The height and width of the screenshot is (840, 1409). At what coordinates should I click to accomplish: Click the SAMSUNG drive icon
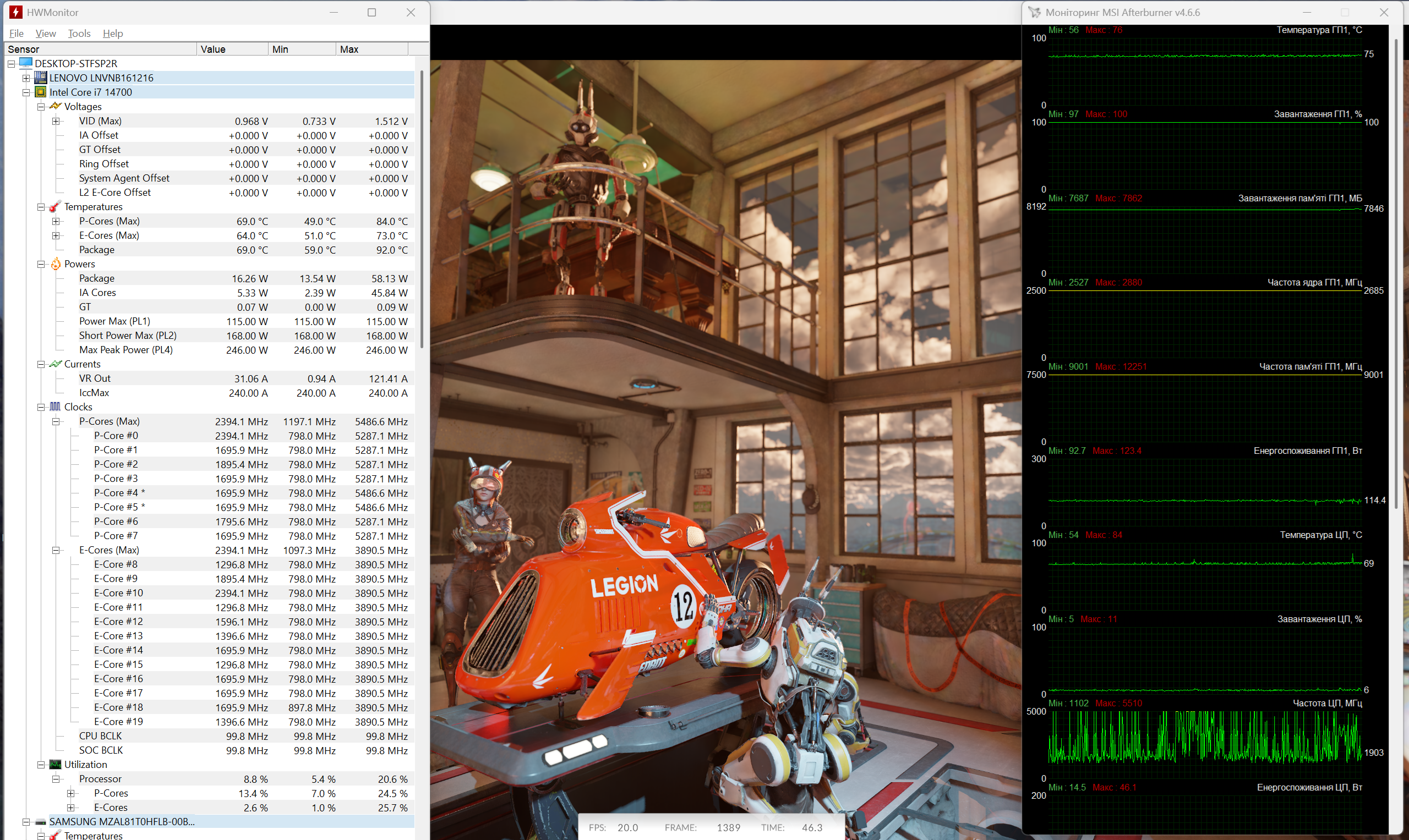(x=40, y=821)
